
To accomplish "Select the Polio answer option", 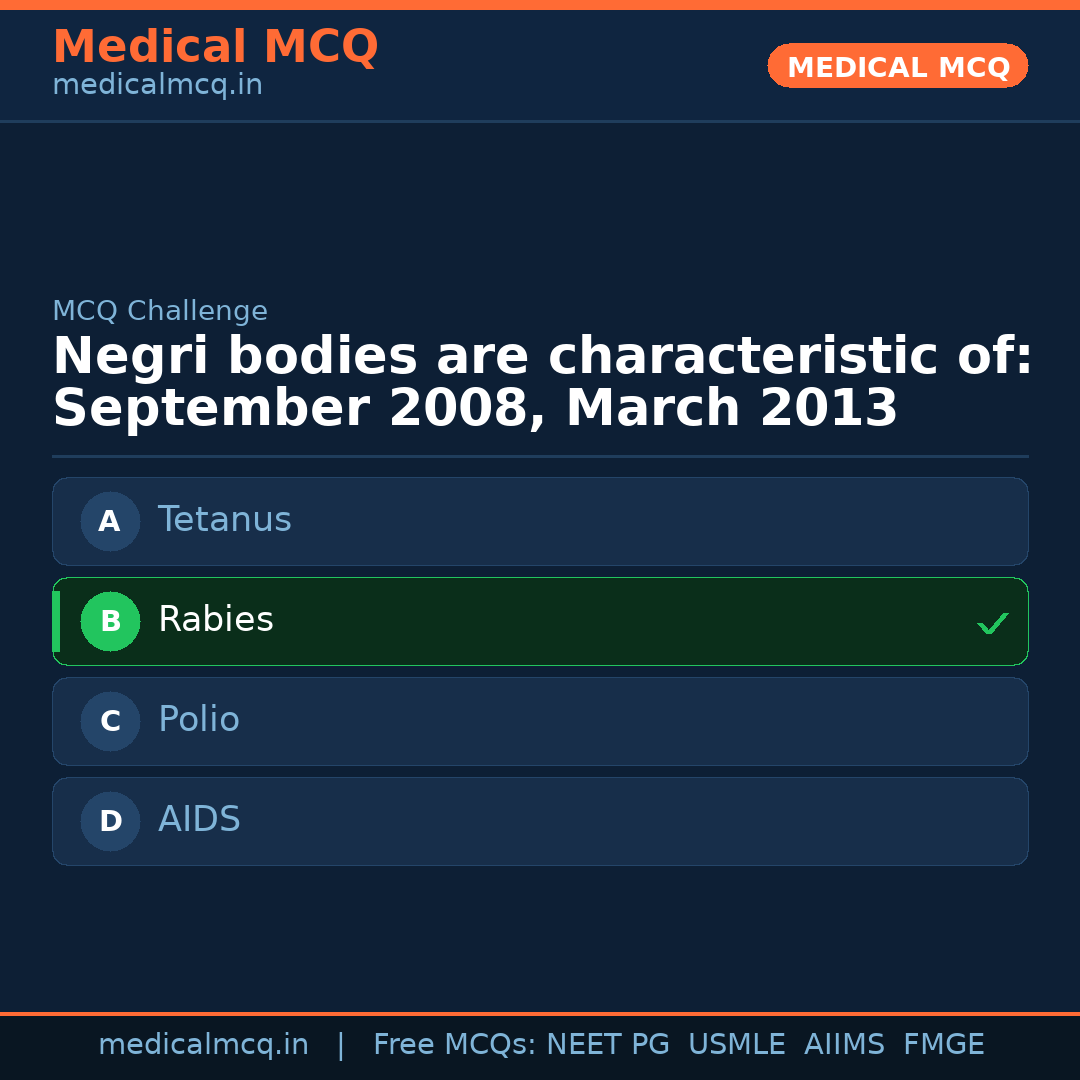I will tap(540, 721).
